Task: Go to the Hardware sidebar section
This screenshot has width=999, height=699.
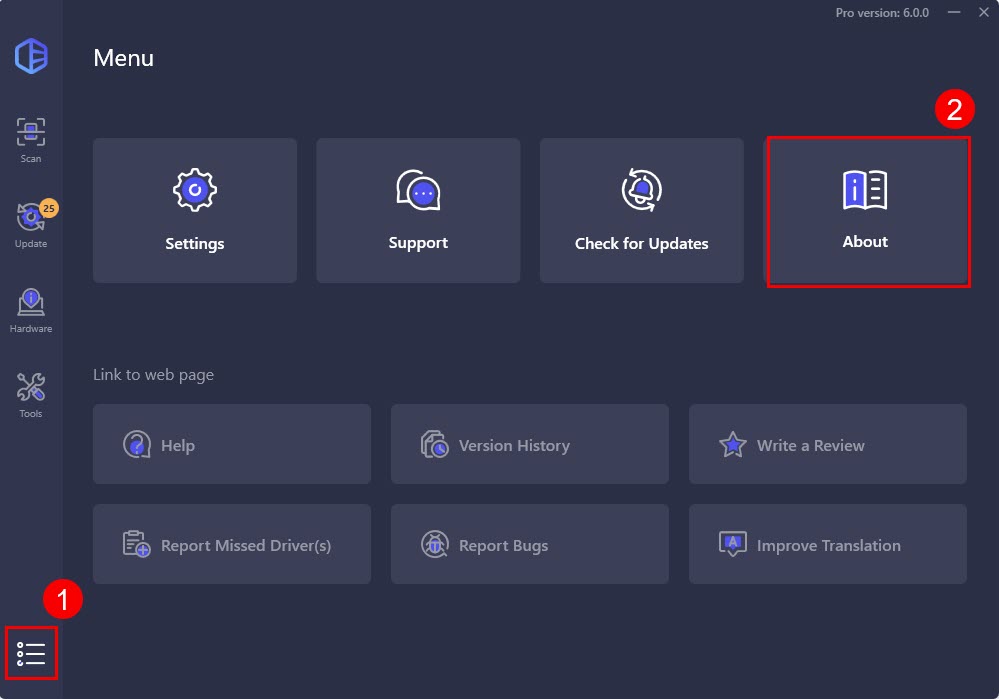Action: click(31, 309)
